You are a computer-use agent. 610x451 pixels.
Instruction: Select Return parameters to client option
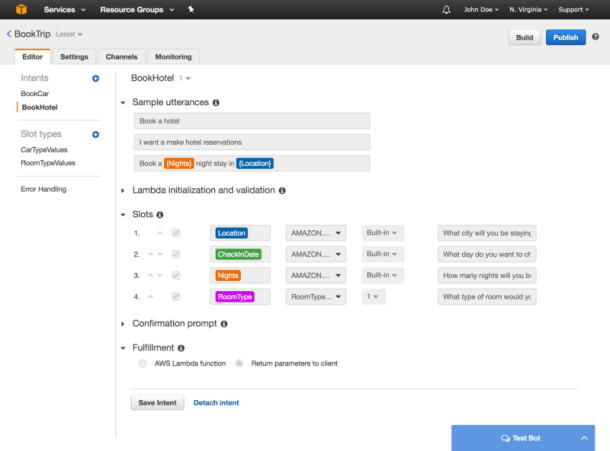(x=239, y=363)
